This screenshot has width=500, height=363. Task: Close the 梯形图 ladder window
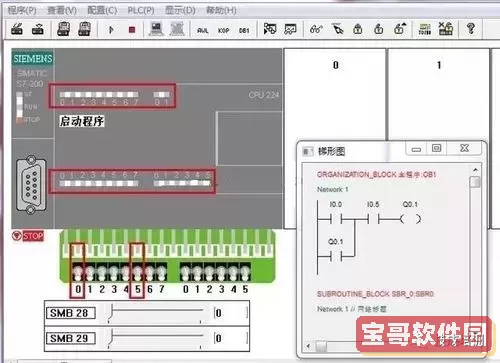point(464,148)
